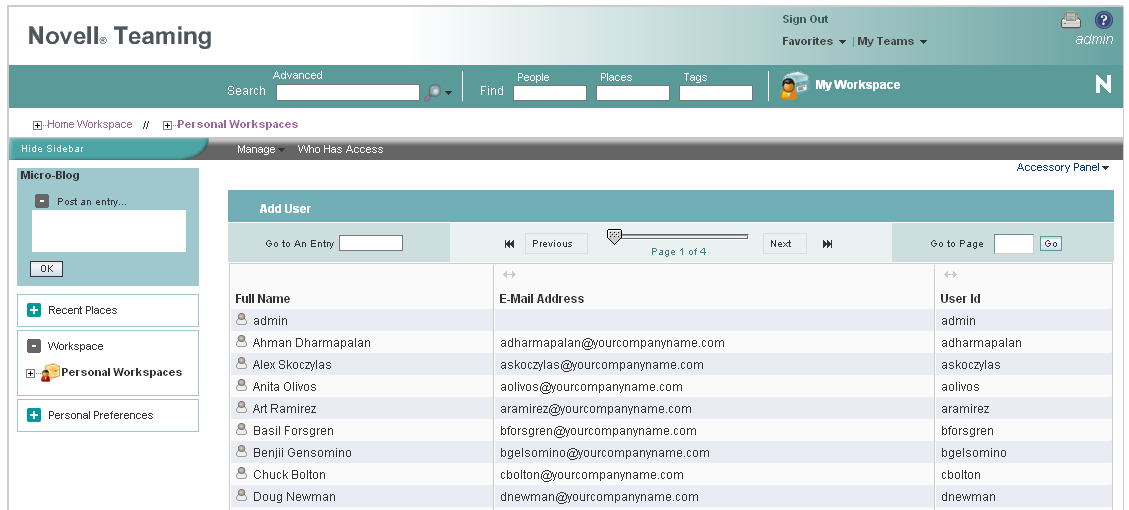The width and height of the screenshot is (1129, 510).
Task: Click the Go to An Entry field
Action: pyautogui.click(x=371, y=243)
